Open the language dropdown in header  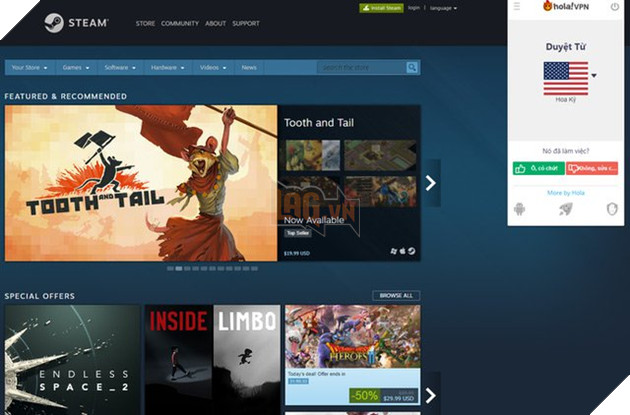[443, 8]
